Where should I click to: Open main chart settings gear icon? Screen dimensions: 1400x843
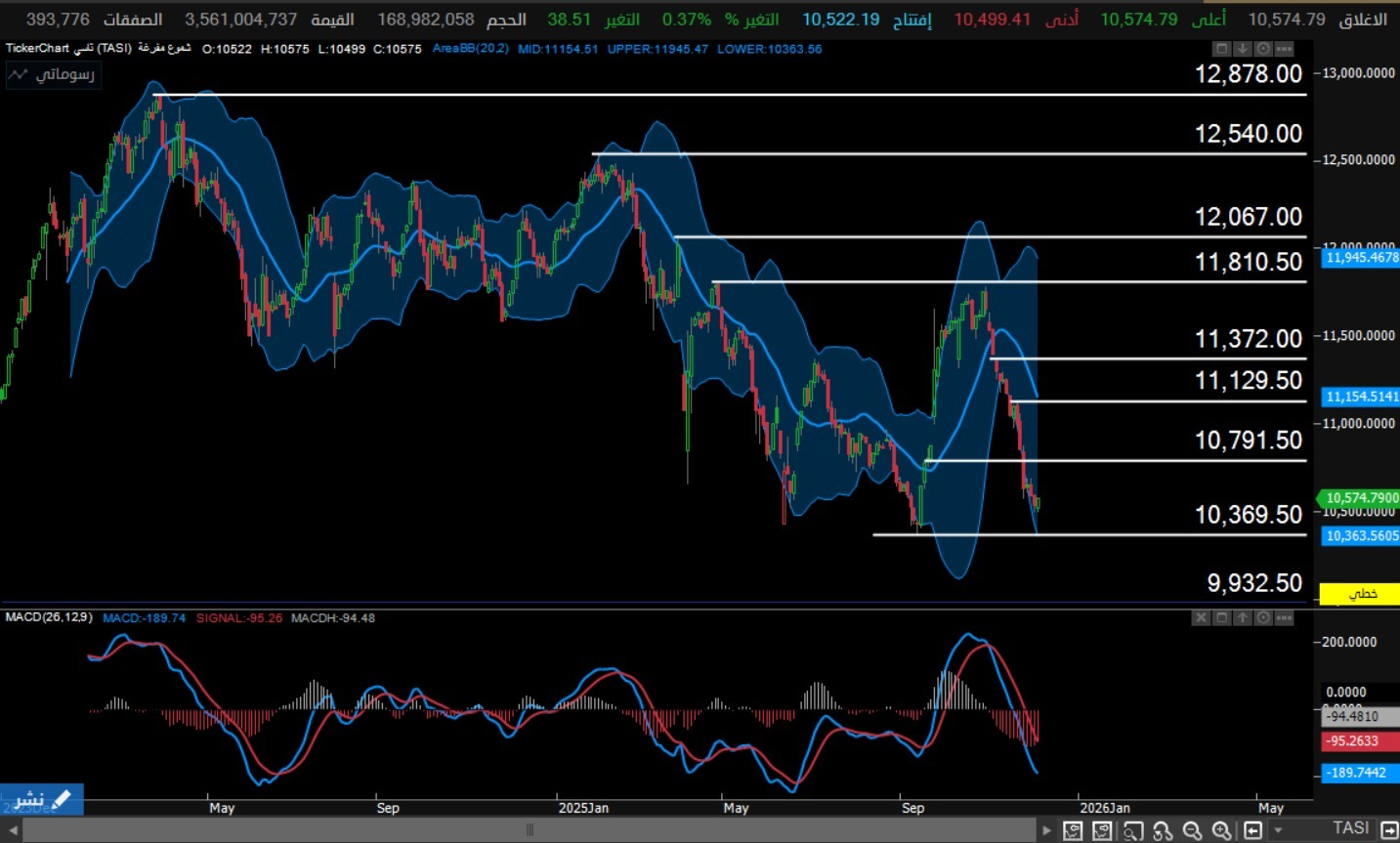point(1263,49)
